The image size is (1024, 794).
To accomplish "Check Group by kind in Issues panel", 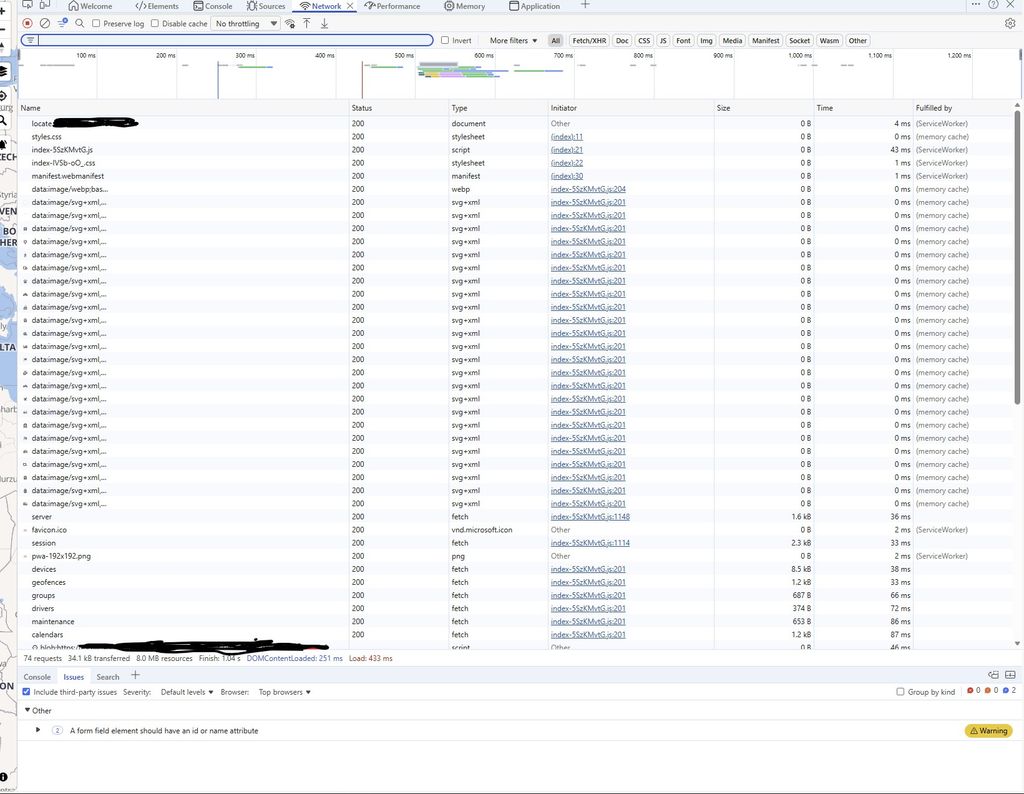I will point(901,691).
